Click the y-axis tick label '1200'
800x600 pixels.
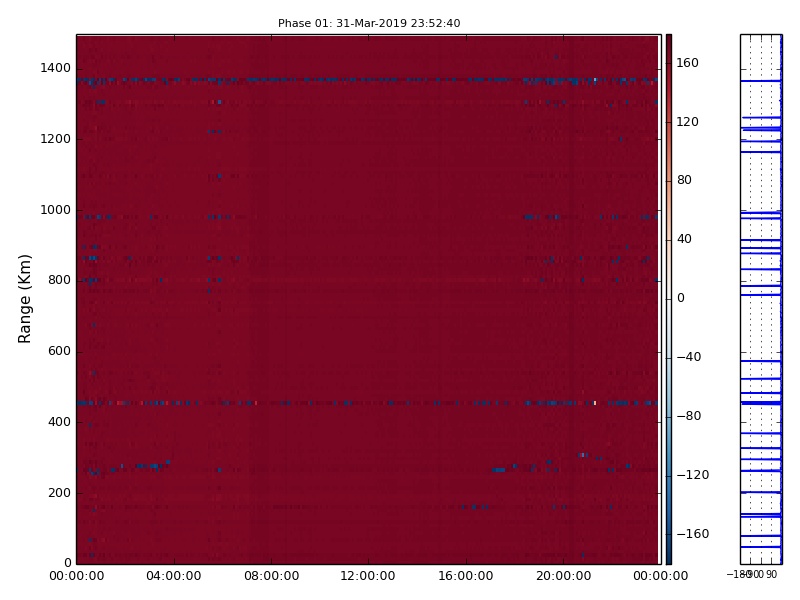pyautogui.click(x=56, y=139)
